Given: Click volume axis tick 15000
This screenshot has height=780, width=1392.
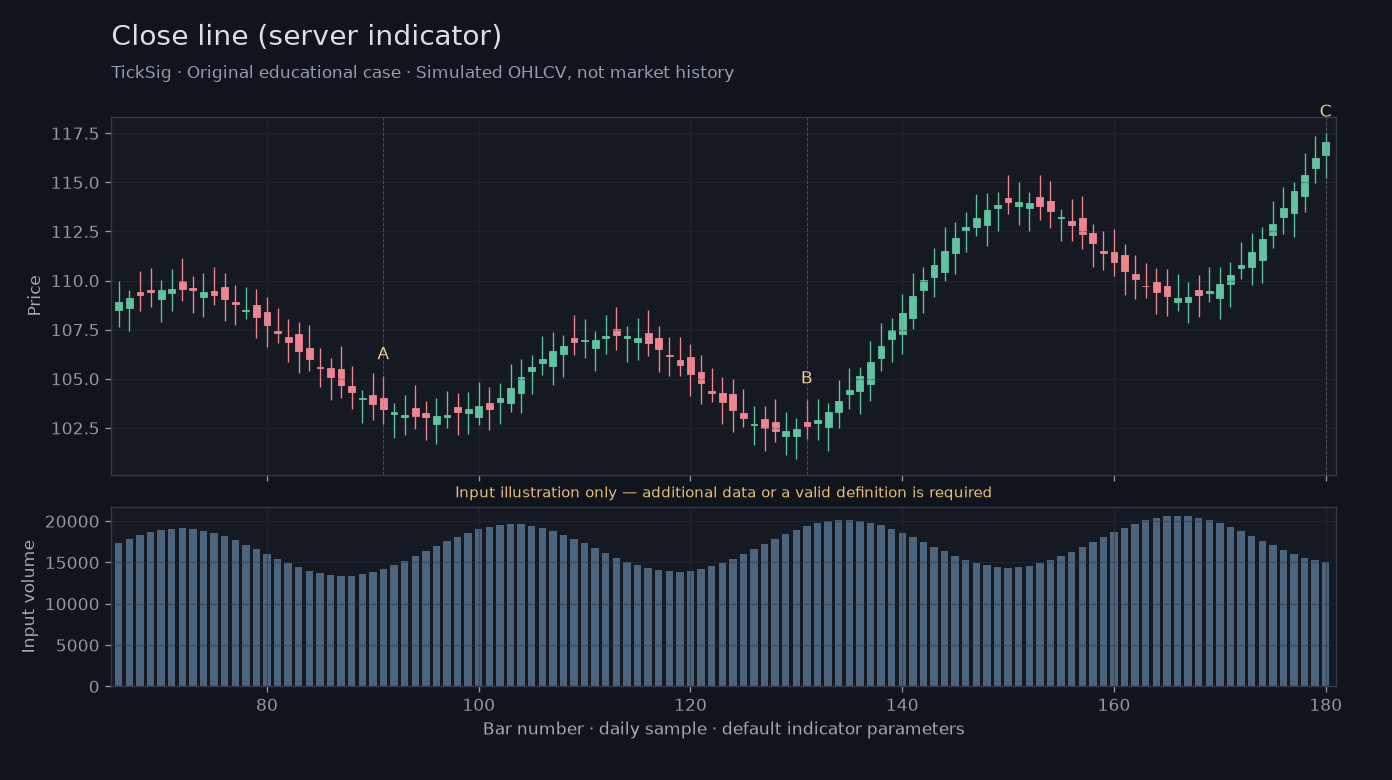Looking at the screenshot, I should tap(74, 563).
